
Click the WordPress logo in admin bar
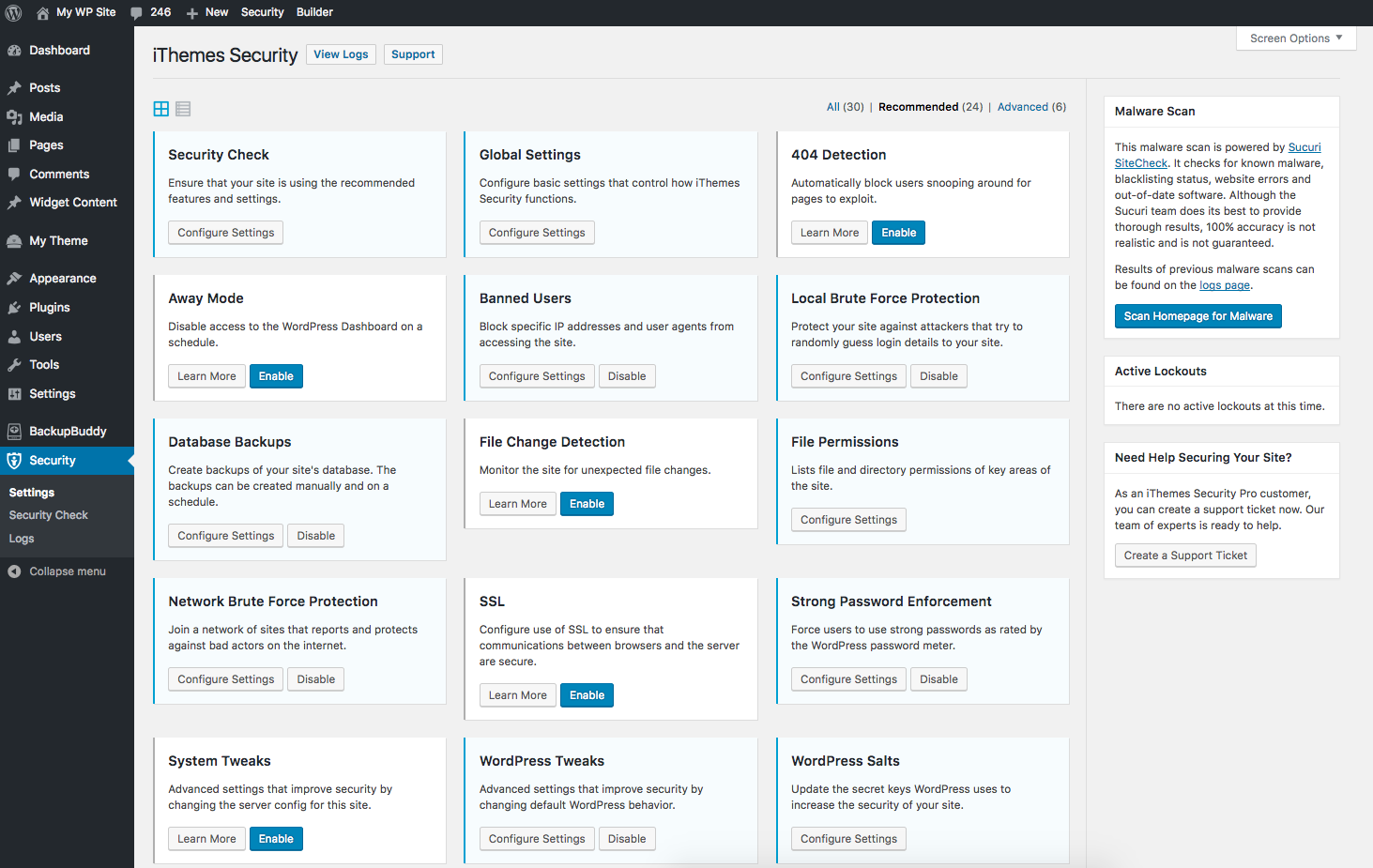(14, 12)
